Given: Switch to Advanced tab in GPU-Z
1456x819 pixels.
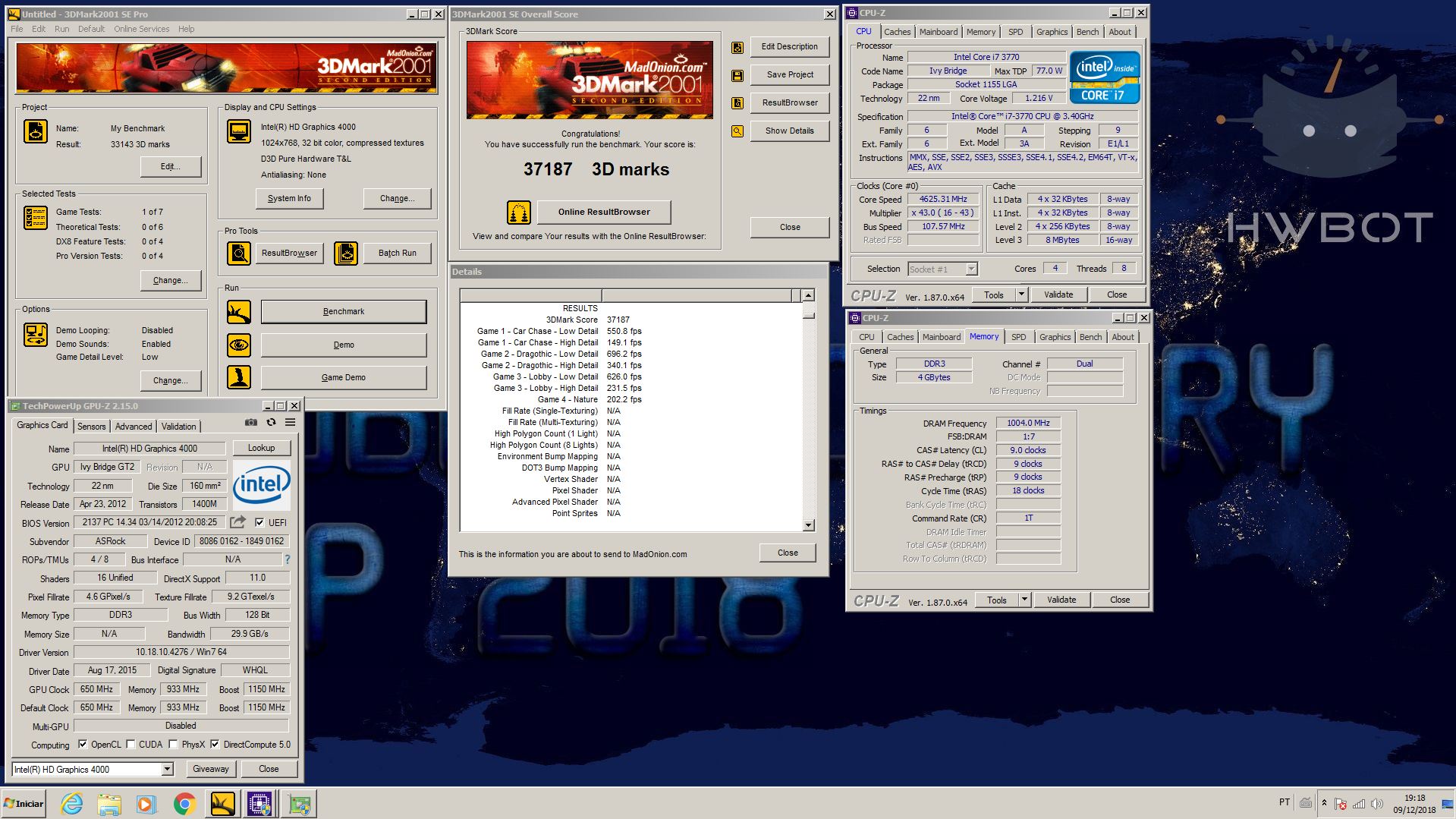Looking at the screenshot, I should 134,426.
